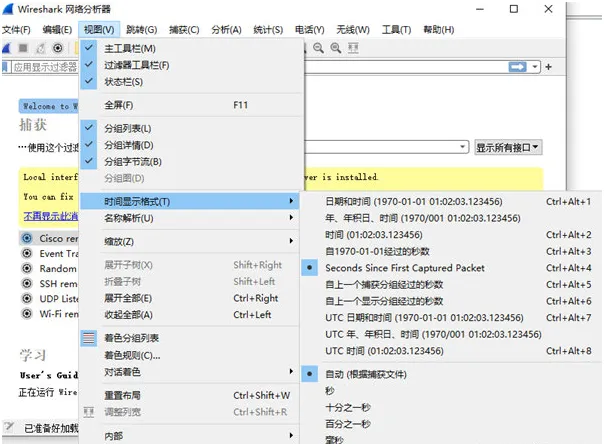Expand 缩放(Z) submenu
Image resolution: width=604 pixels, height=444 pixels.
coord(190,241)
